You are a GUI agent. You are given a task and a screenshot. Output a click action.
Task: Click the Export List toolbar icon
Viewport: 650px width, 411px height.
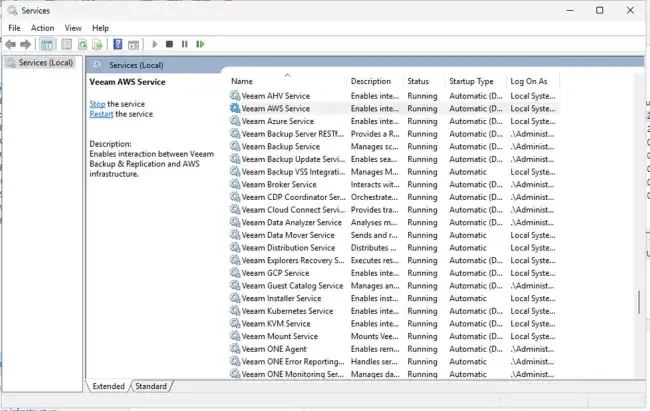[x=97, y=44]
